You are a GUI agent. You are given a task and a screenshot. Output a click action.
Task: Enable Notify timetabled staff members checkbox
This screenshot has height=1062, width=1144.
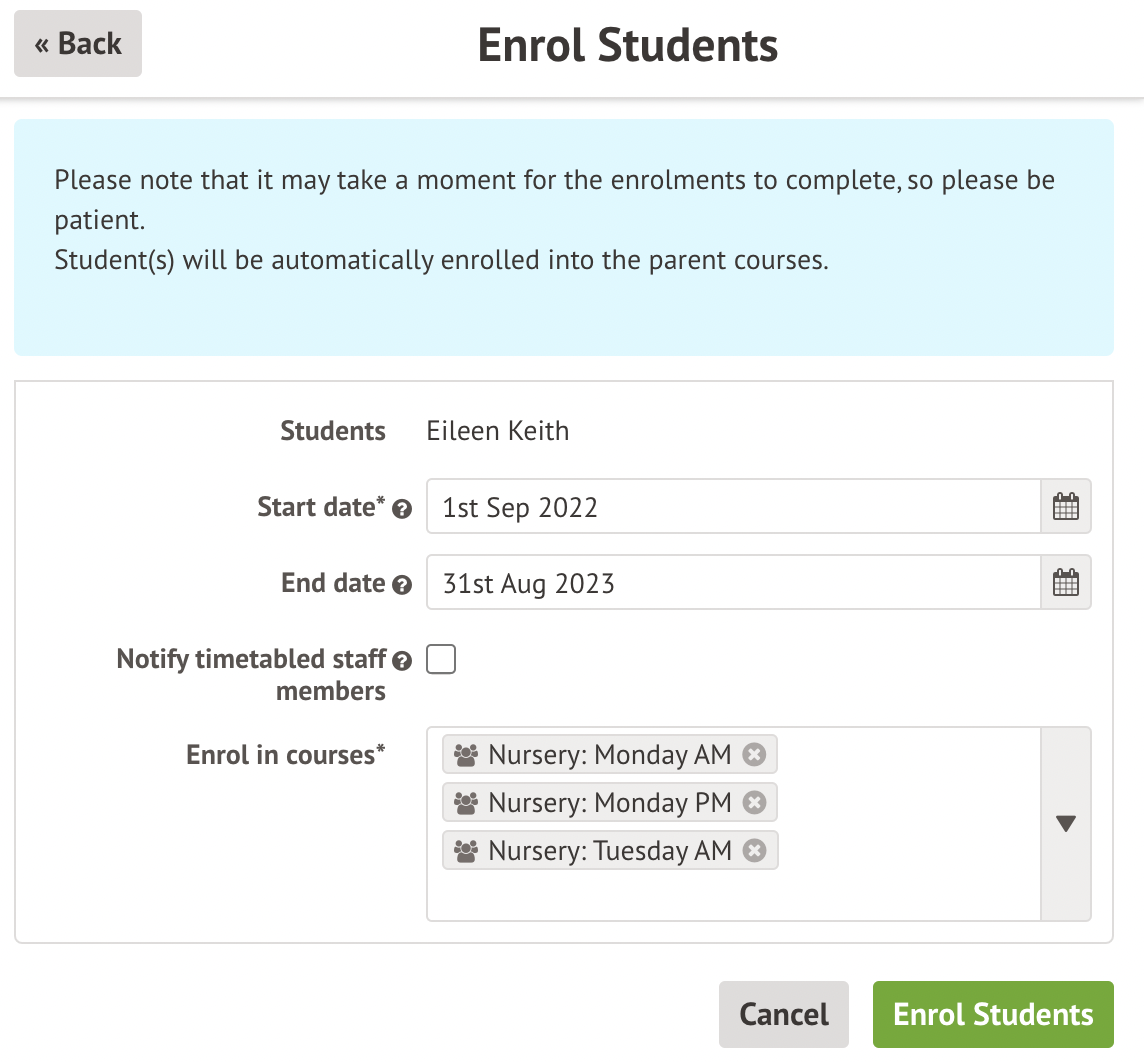click(x=441, y=660)
